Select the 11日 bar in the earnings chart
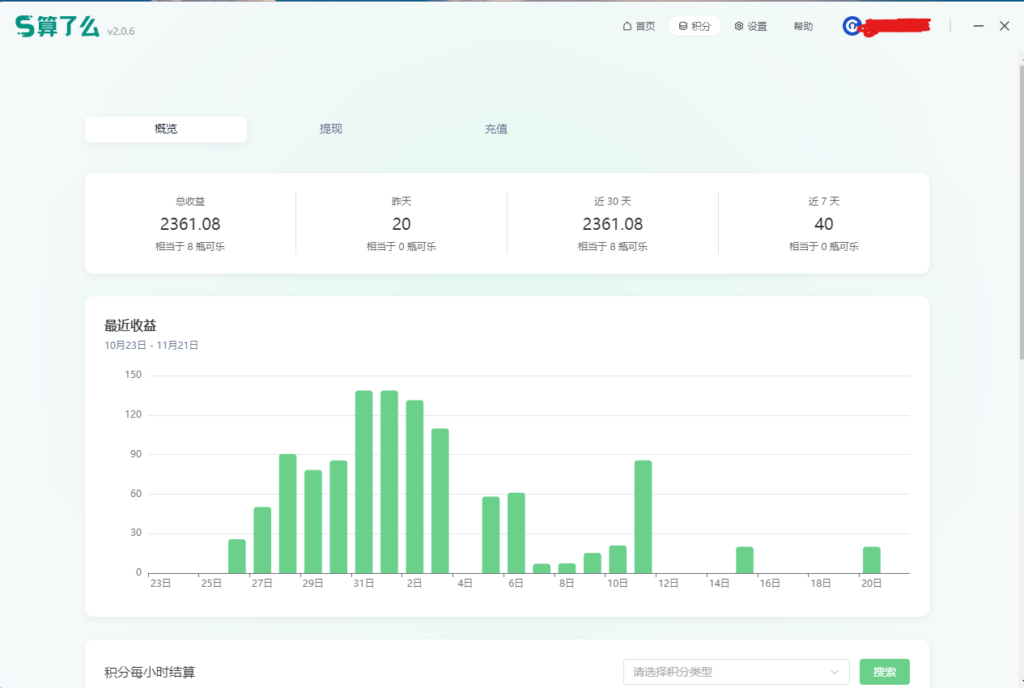This screenshot has height=688, width=1024. coord(643,516)
